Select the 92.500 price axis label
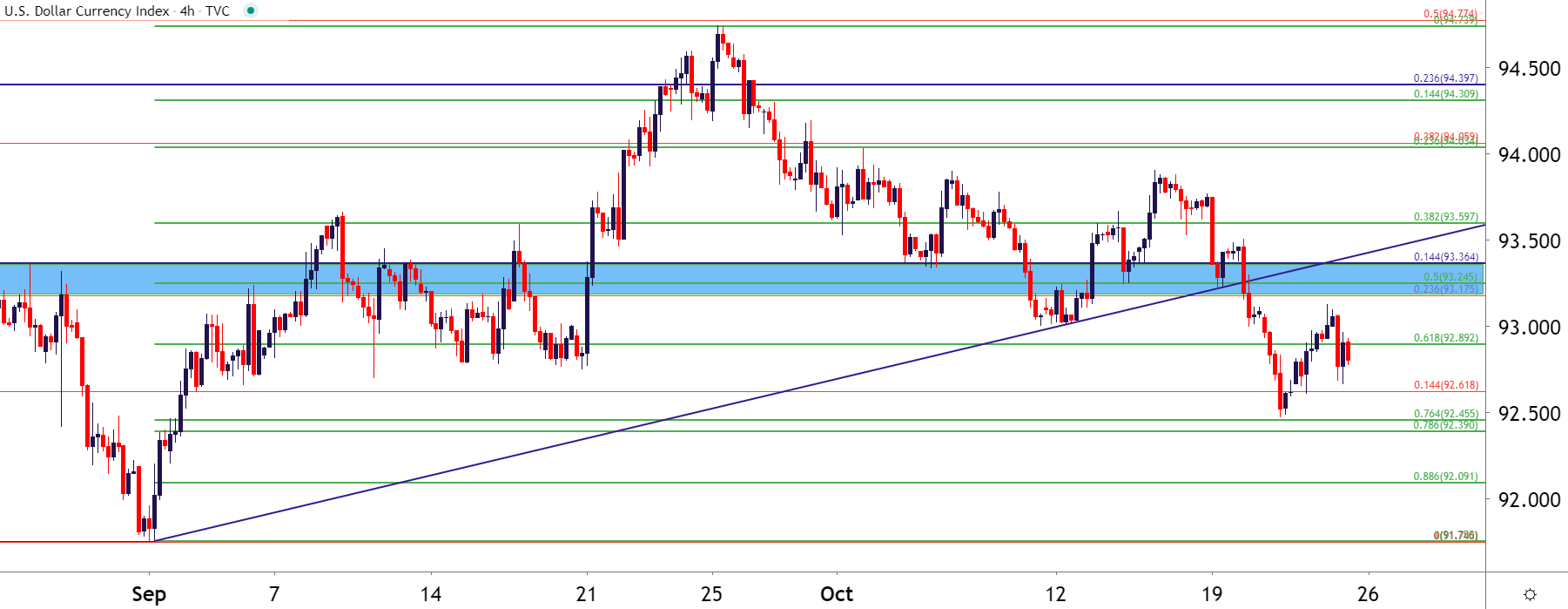This screenshot has width=1568, height=609. [1529, 414]
